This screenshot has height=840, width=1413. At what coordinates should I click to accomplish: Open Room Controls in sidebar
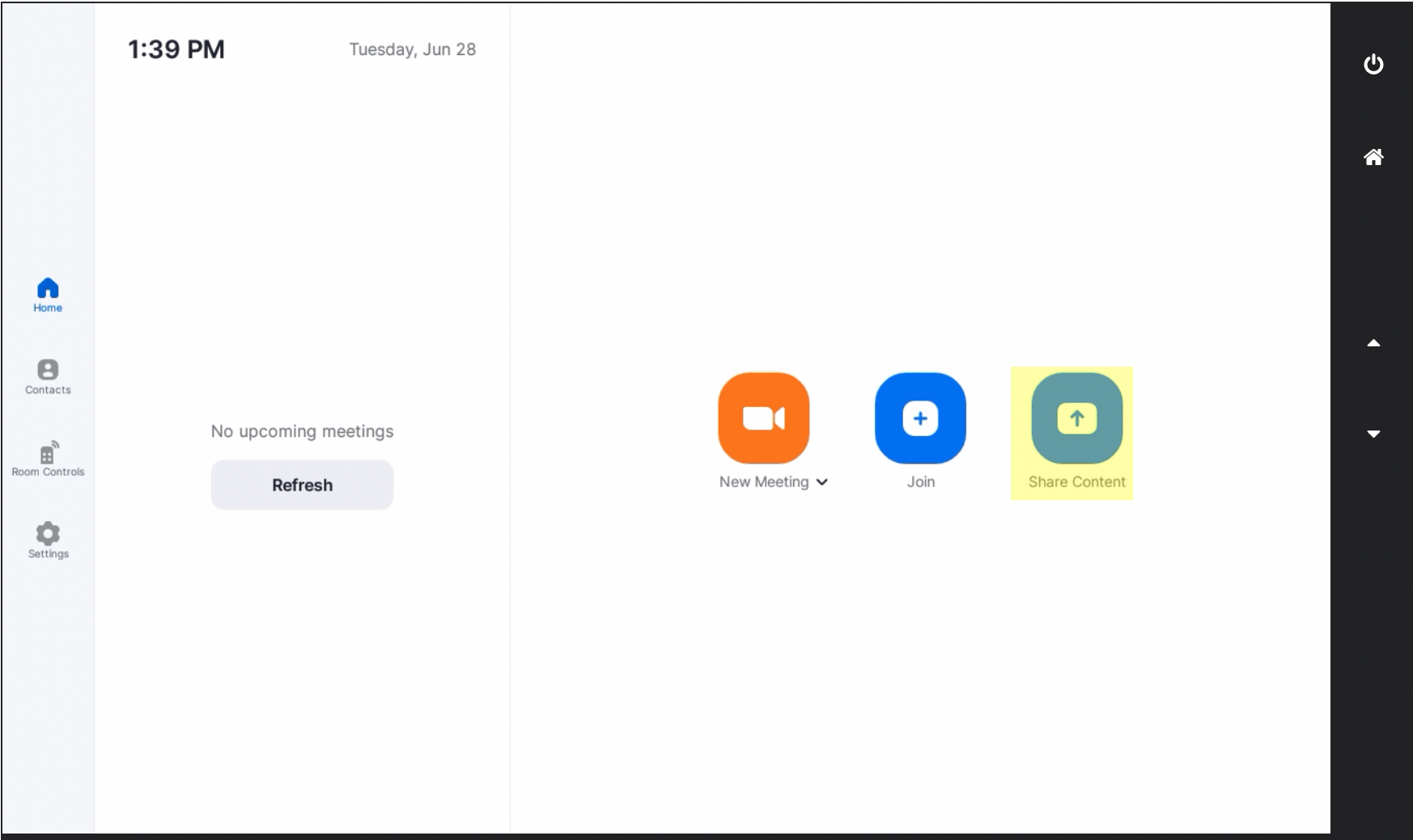pyautogui.click(x=48, y=459)
